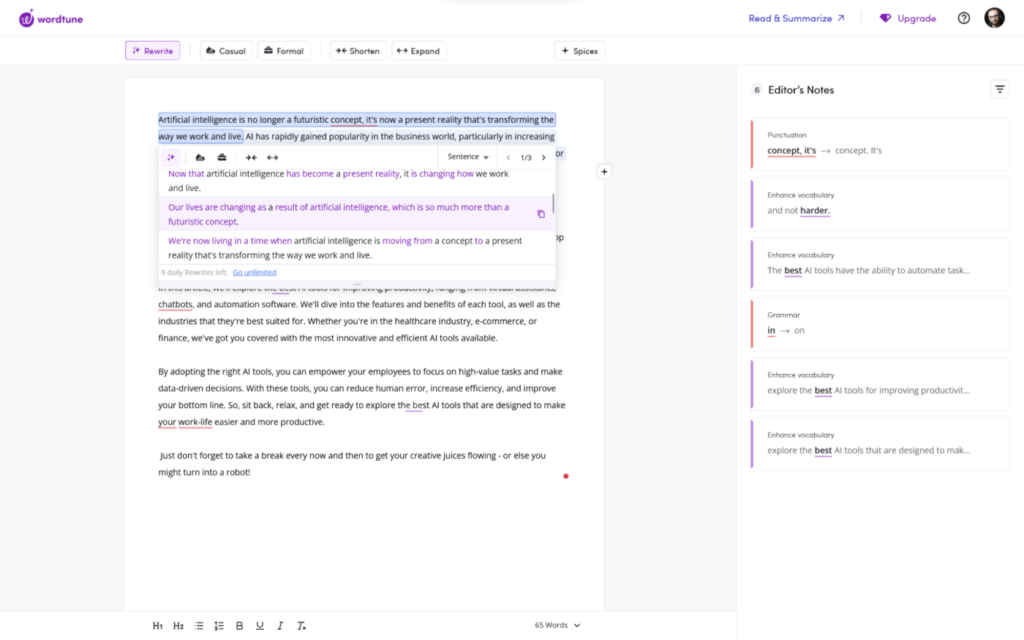Insert a bulleted list
Viewport: 1024px width, 640px height.
pos(199,626)
